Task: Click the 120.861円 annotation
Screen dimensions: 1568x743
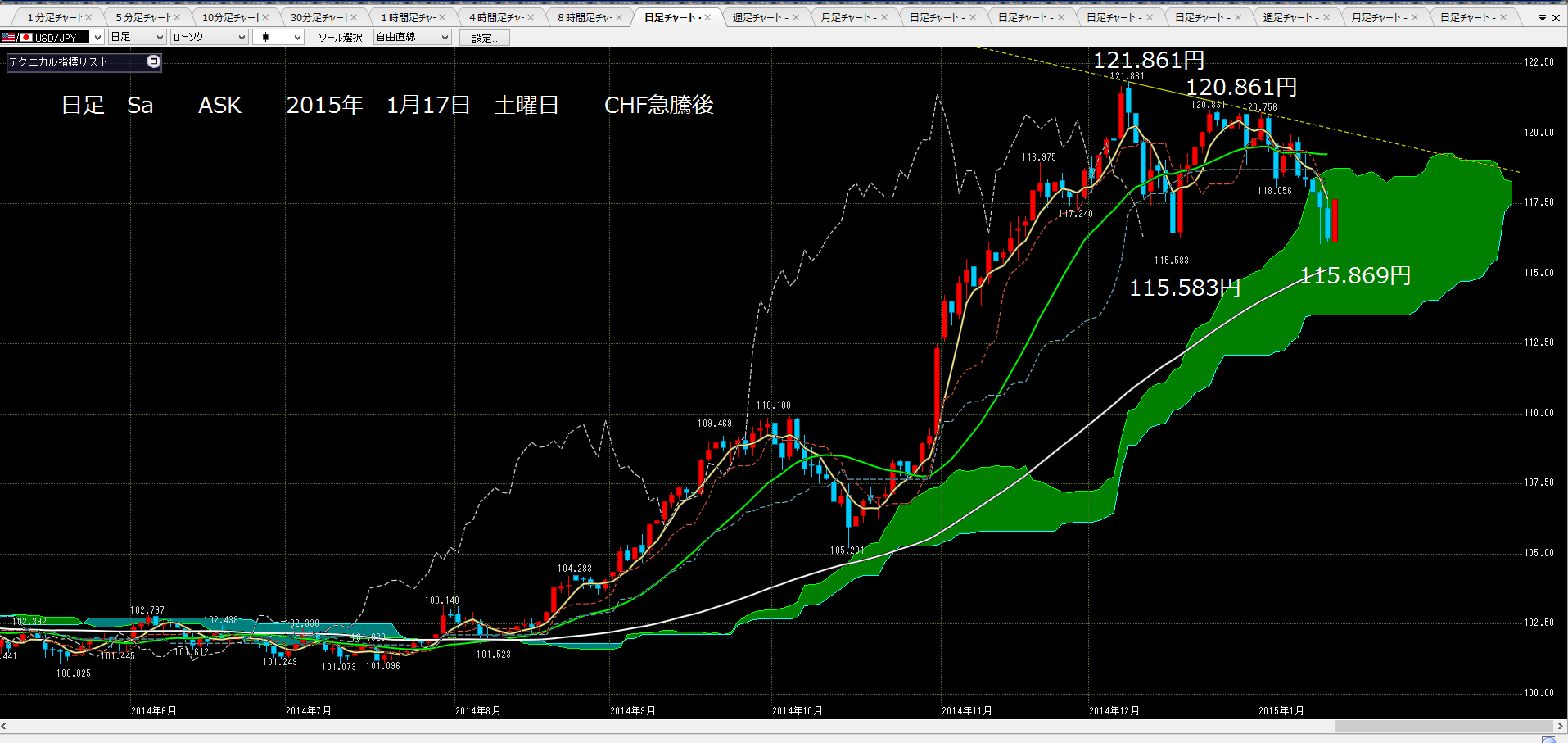Action: pyautogui.click(x=1241, y=87)
